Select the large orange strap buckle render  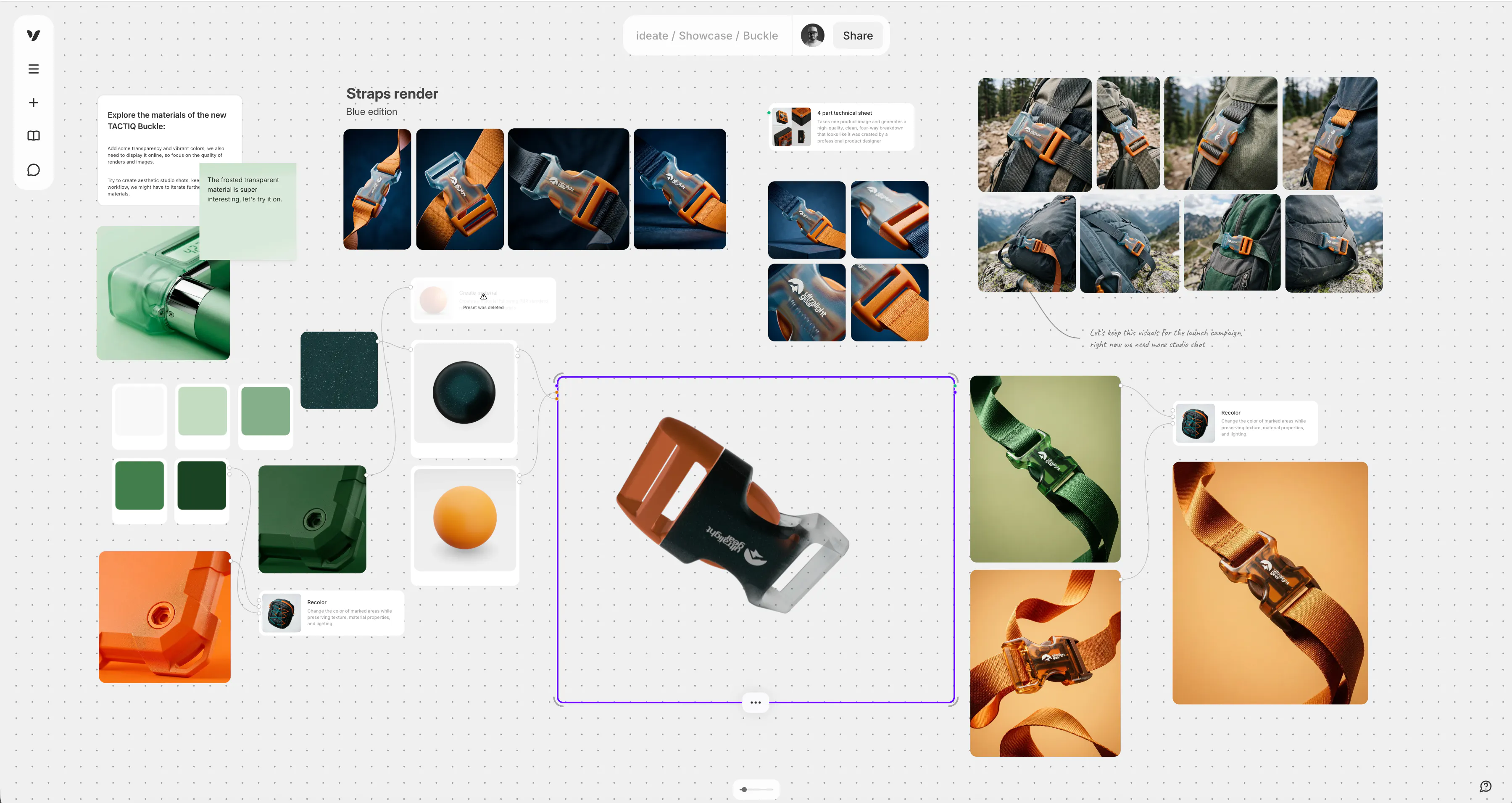pos(1270,583)
